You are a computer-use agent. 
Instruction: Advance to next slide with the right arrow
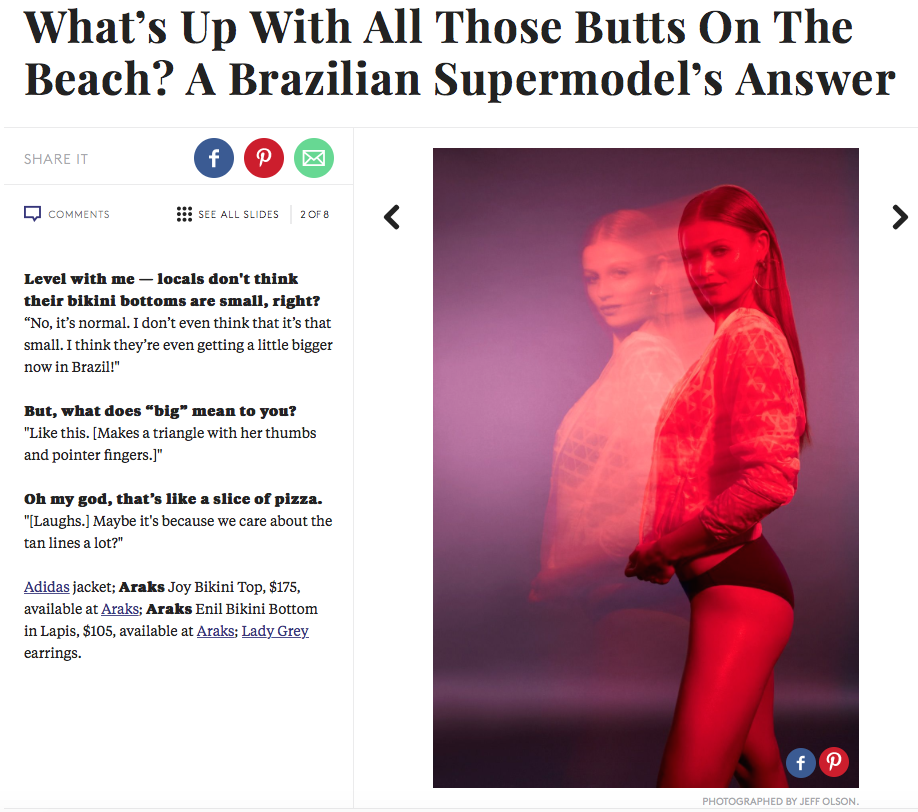[x=900, y=217]
